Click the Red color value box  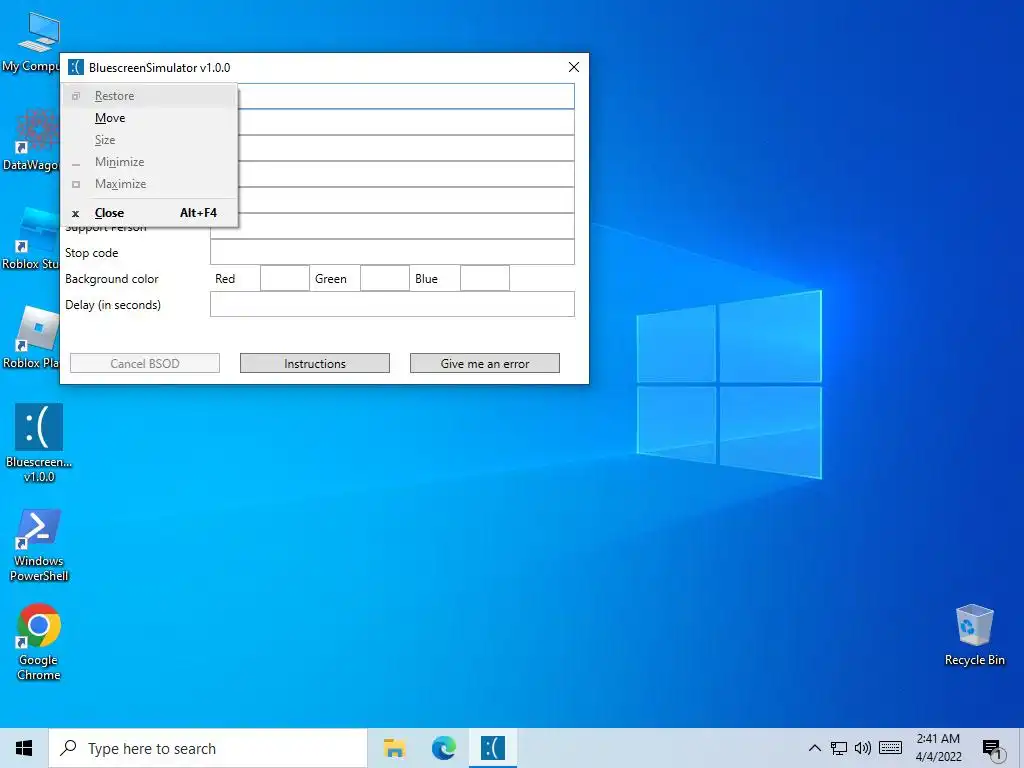click(x=285, y=278)
